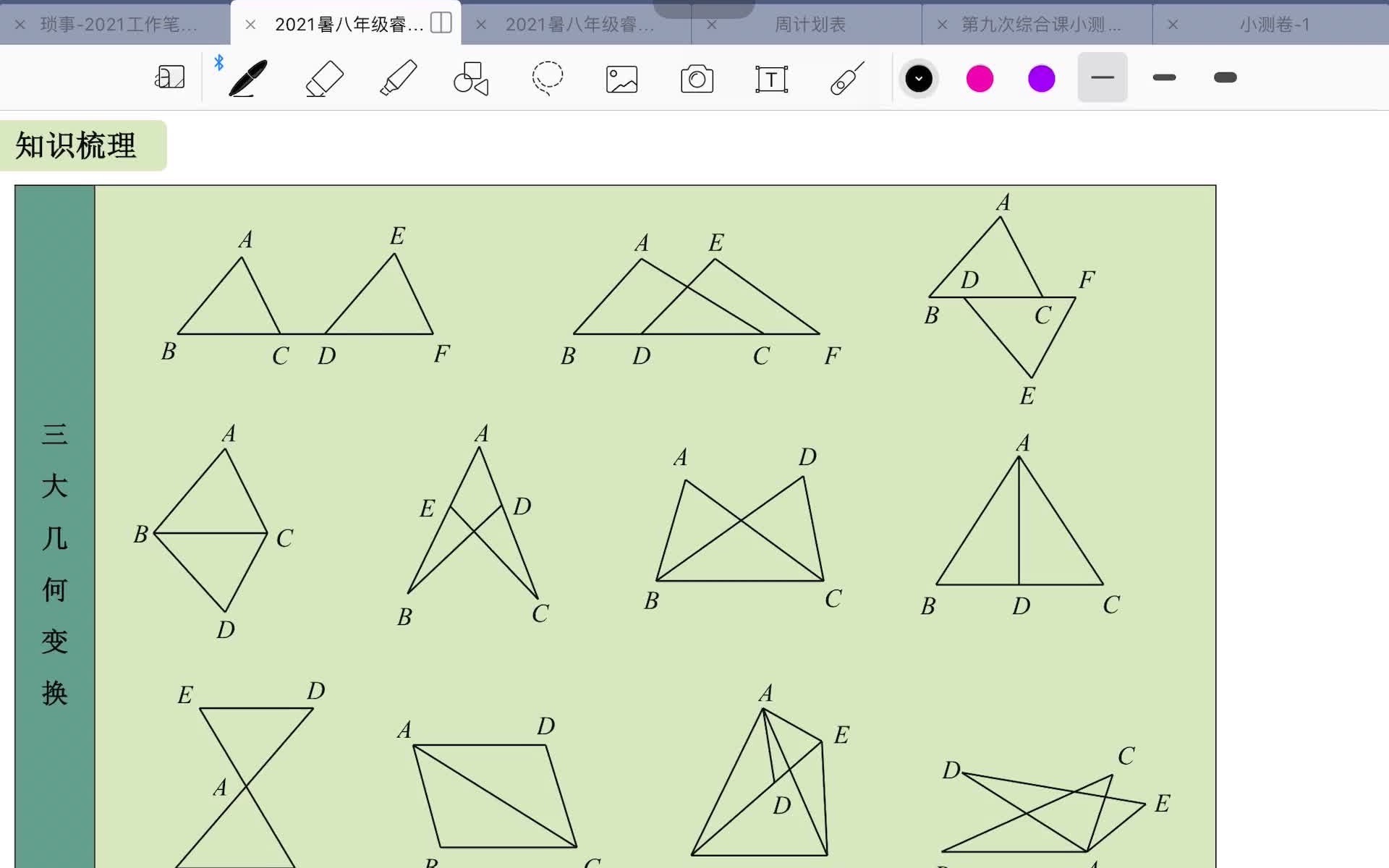1389x868 pixels.
Task: Open the Camera tool
Action: click(697, 79)
